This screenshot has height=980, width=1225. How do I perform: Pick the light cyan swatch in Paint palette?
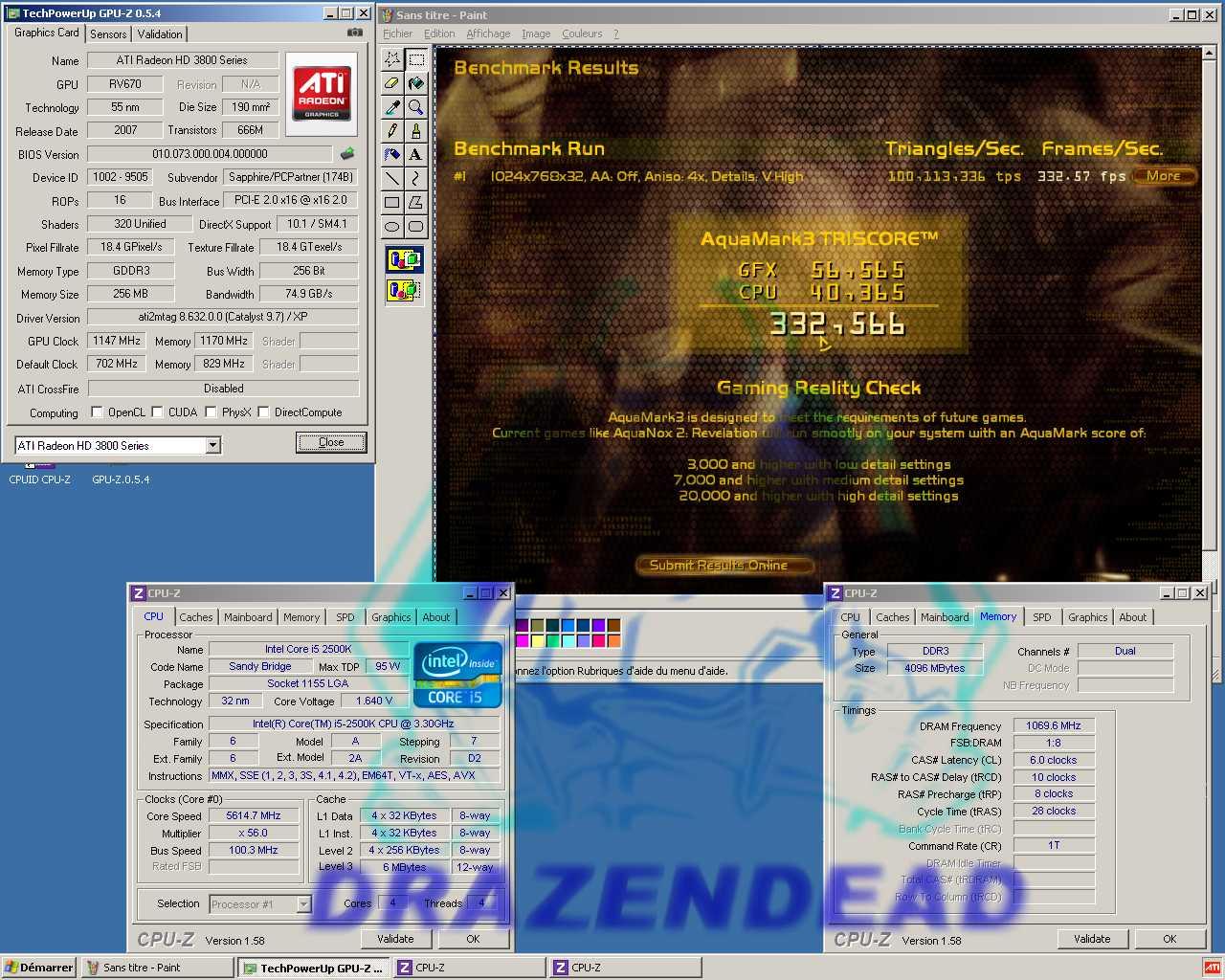(x=568, y=640)
